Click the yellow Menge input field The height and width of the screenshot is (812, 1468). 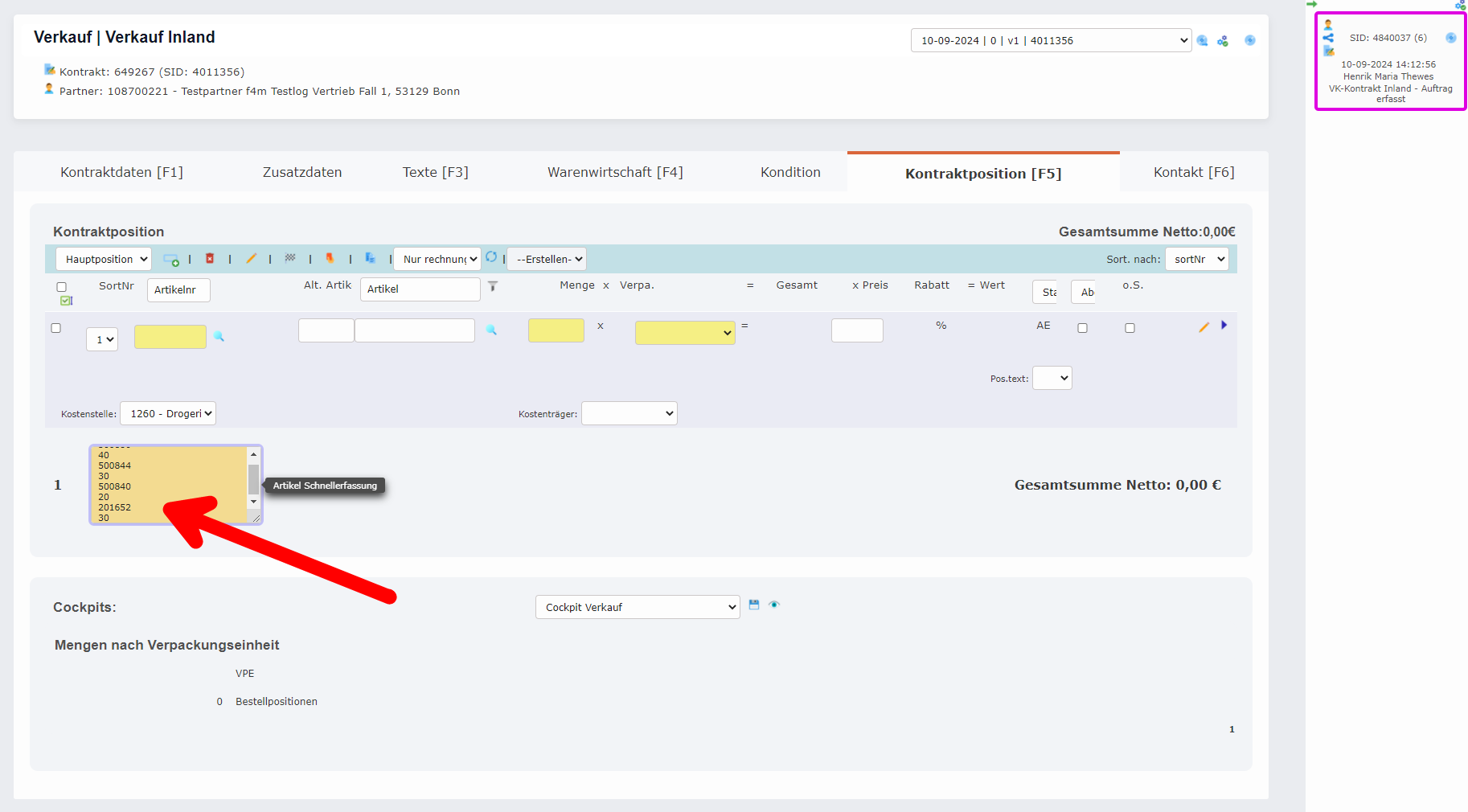tap(556, 330)
